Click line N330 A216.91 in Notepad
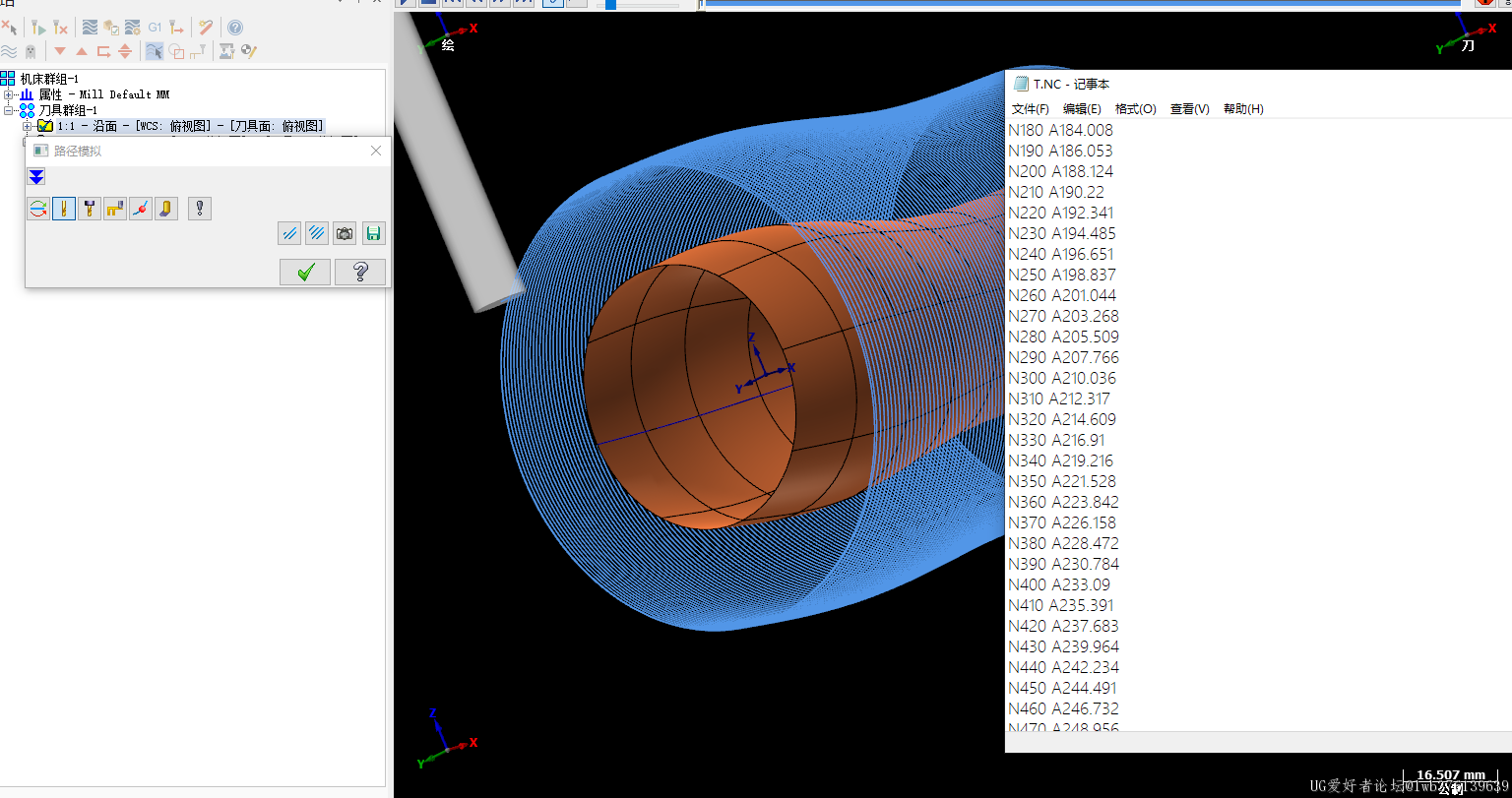 pyautogui.click(x=1056, y=440)
